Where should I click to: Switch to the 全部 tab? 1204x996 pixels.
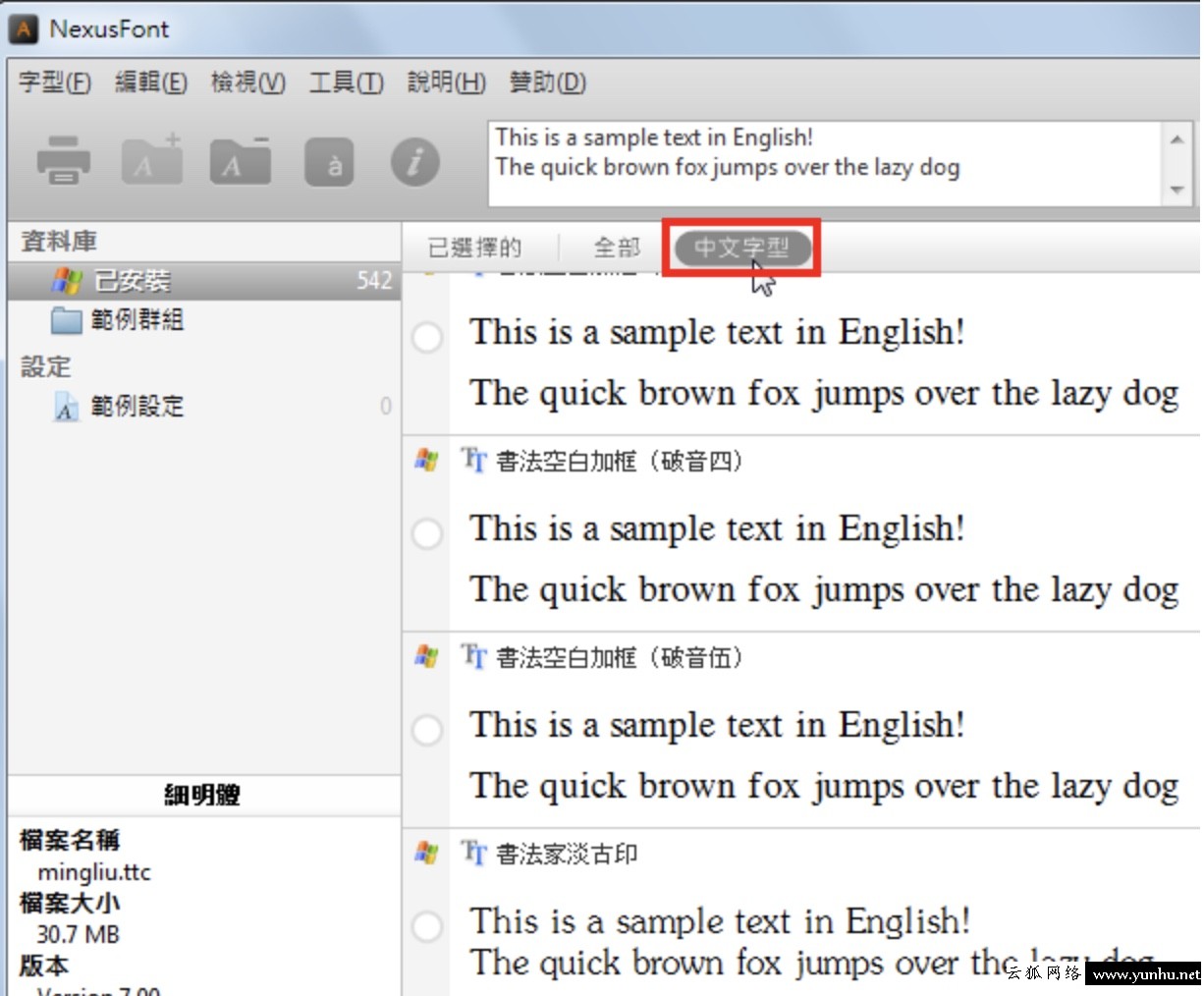pos(617,248)
